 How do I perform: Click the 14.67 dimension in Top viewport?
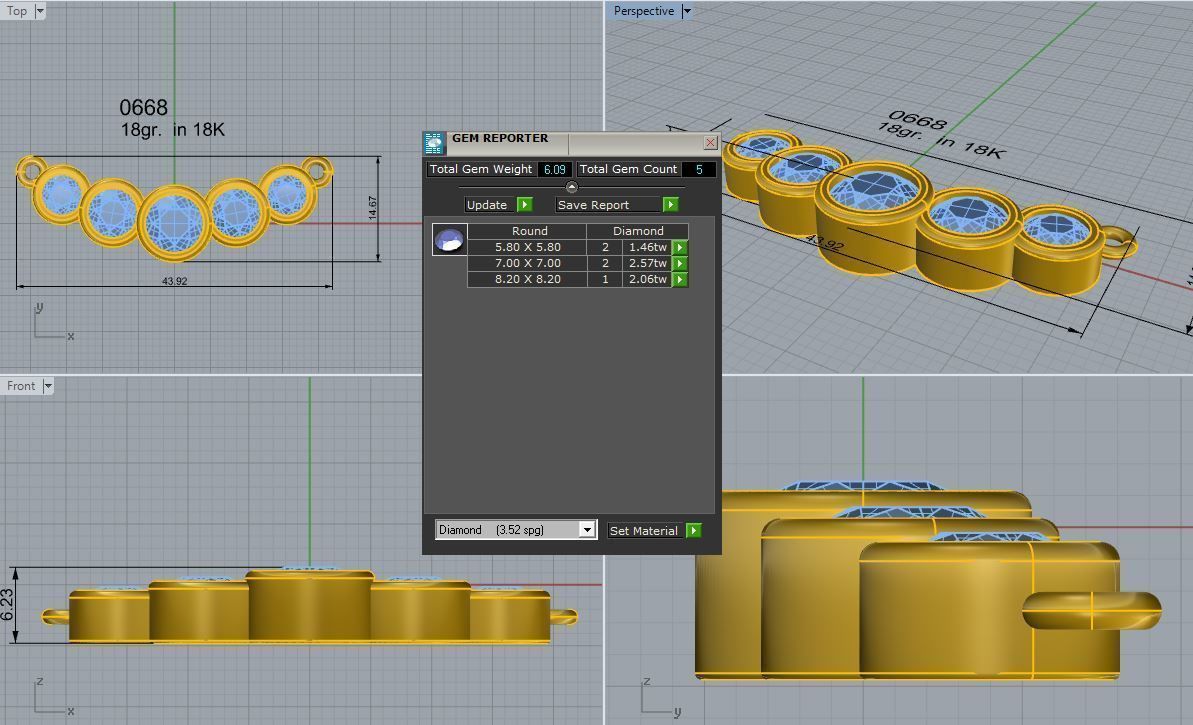tap(373, 208)
